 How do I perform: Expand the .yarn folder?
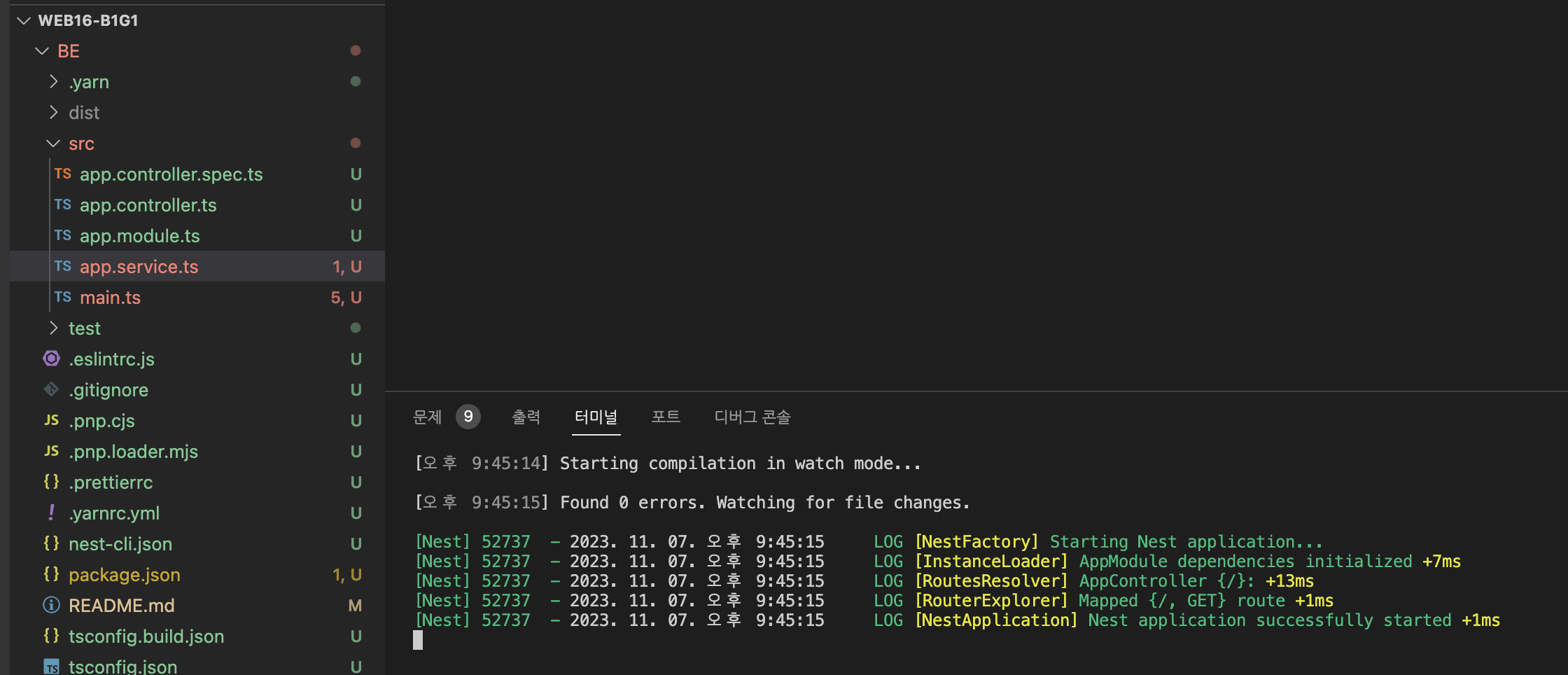click(53, 82)
